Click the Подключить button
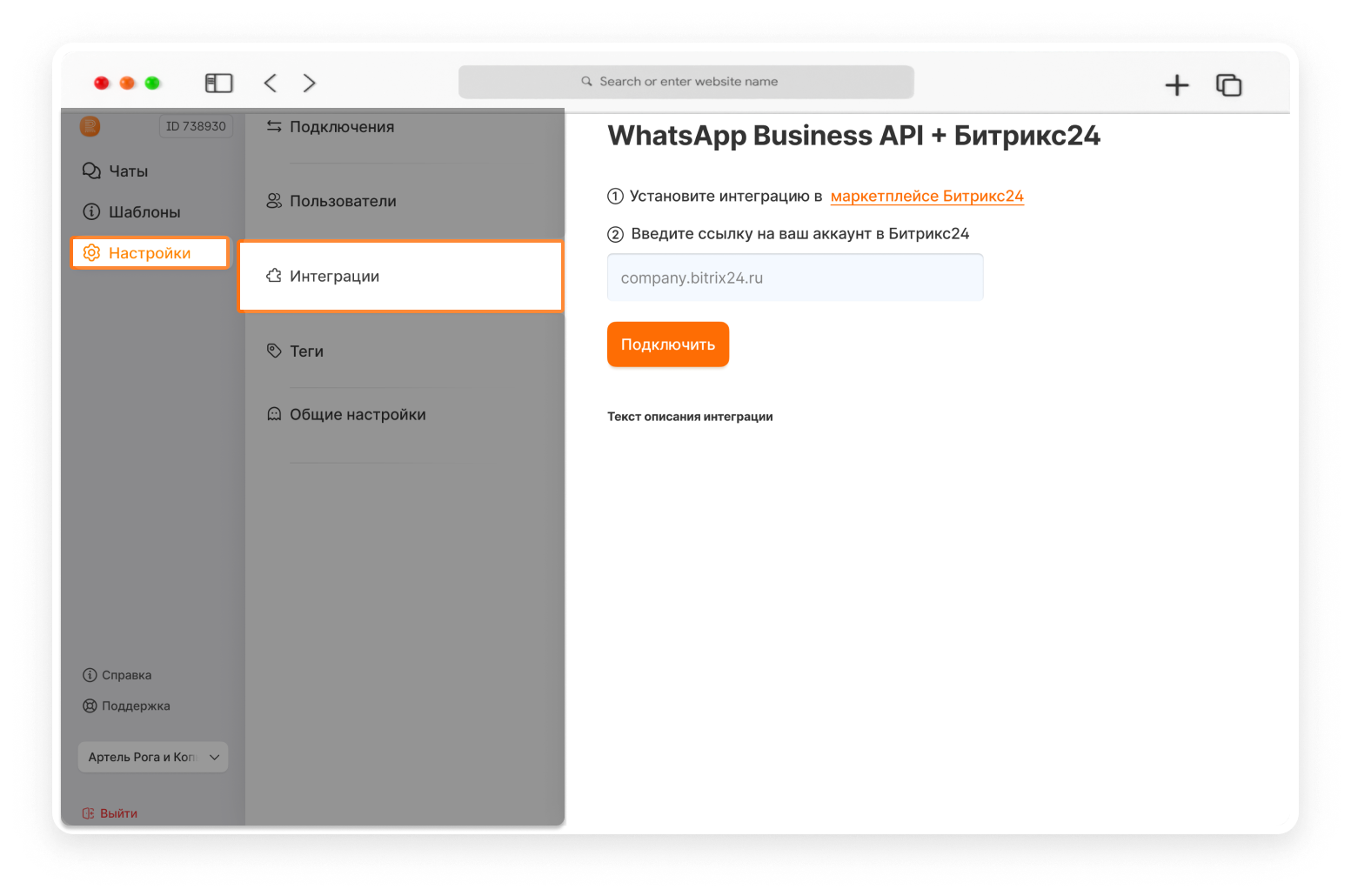Image resolution: width=1351 pixels, height=896 pixels. 668,344
